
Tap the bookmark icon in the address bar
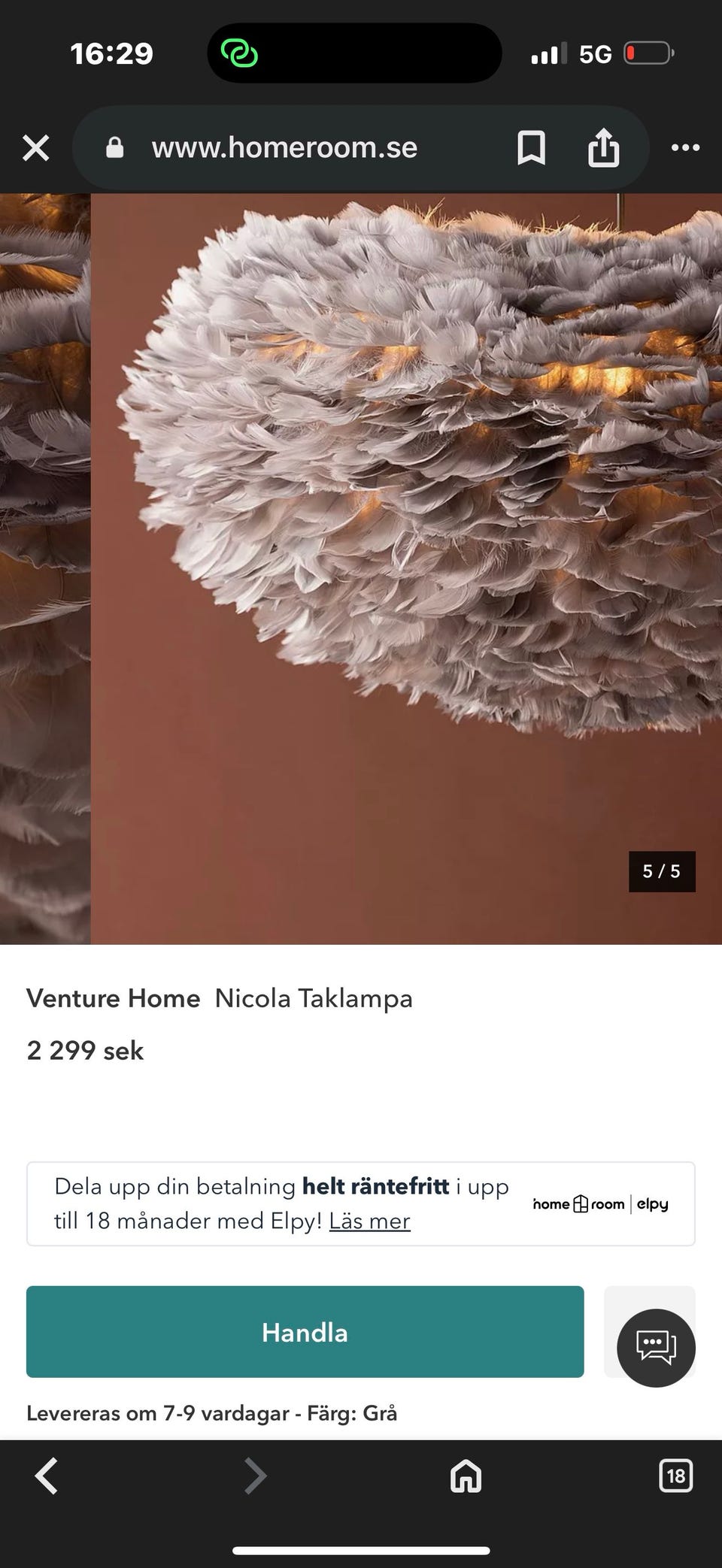coord(531,147)
